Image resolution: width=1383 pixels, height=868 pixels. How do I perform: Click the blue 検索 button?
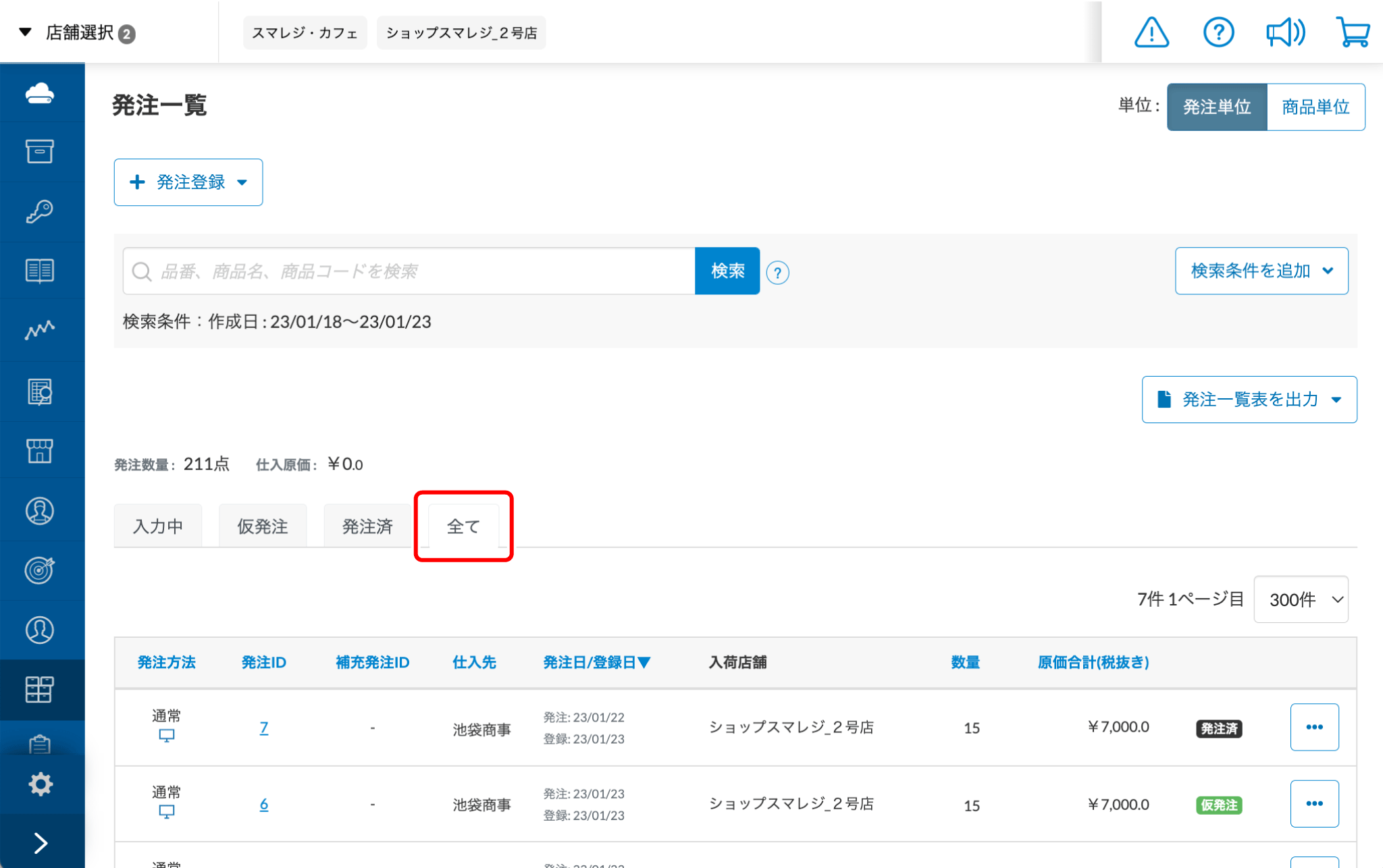727,271
